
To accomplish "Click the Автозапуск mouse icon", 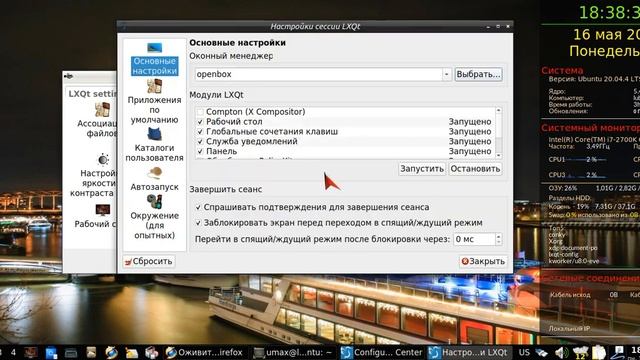I will click(154, 173).
